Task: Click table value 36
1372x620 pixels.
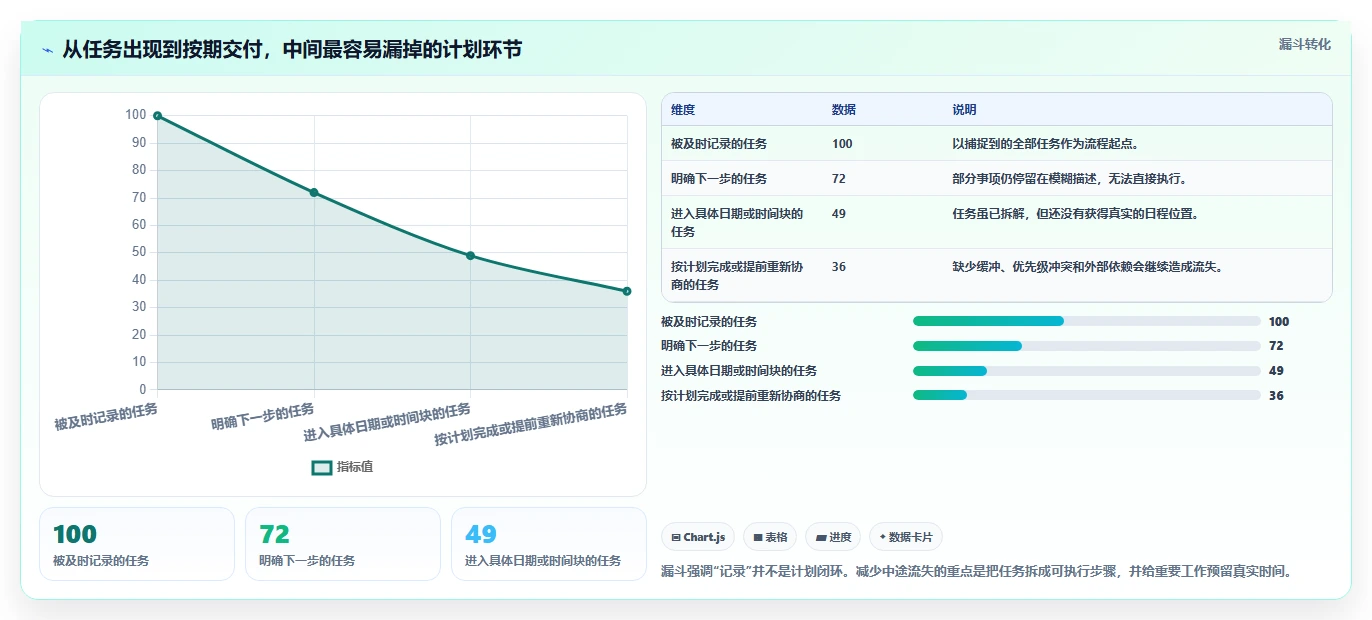Action: coord(839,267)
